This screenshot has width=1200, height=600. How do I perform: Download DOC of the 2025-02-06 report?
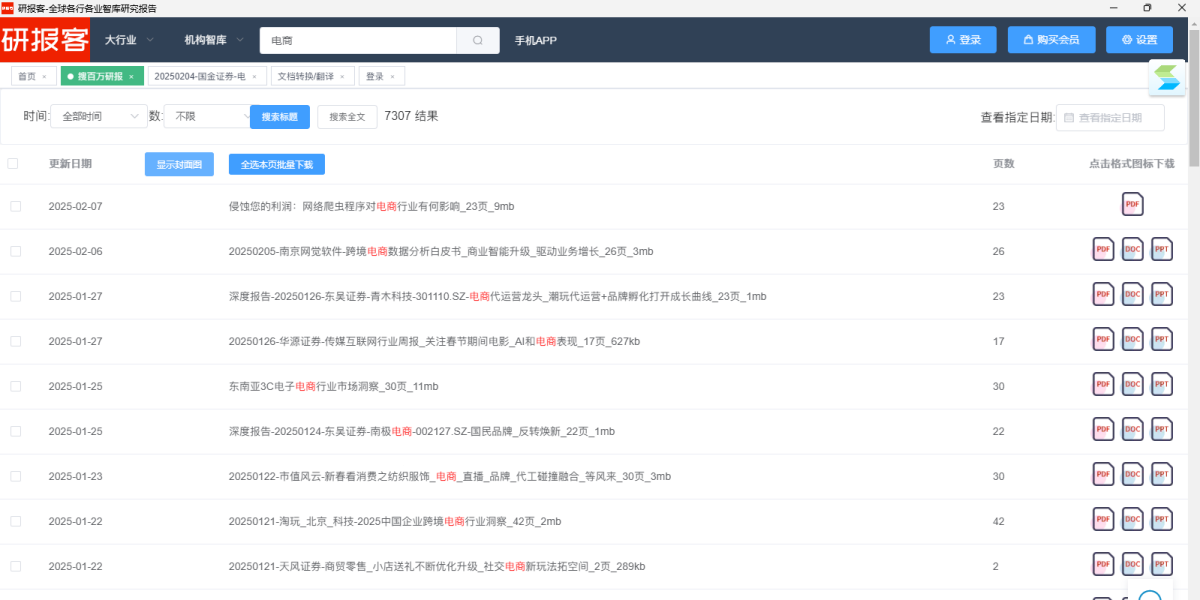1132,250
